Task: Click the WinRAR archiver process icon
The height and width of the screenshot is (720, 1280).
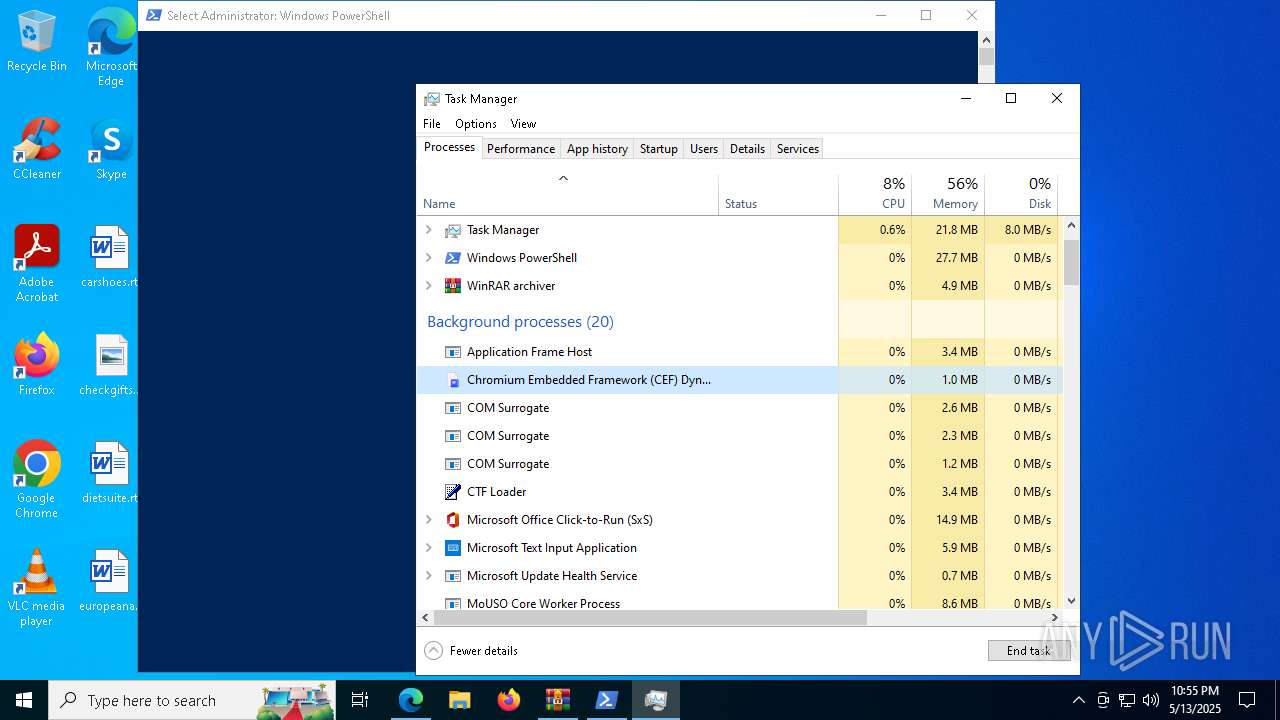Action: pos(453,286)
